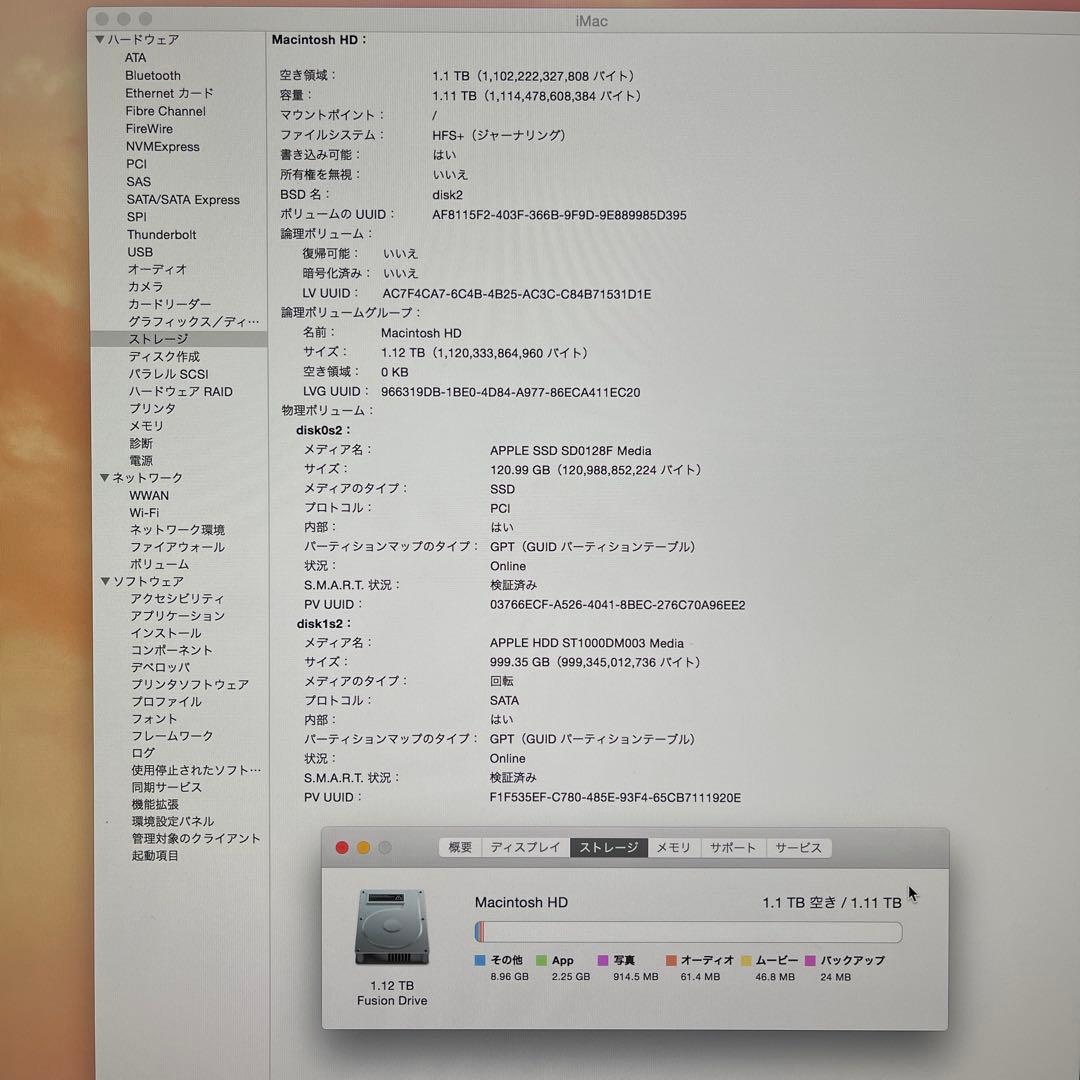This screenshot has width=1080, height=1080.
Task: Select Thunderbolt in the sidebar
Action: coord(163,234)
